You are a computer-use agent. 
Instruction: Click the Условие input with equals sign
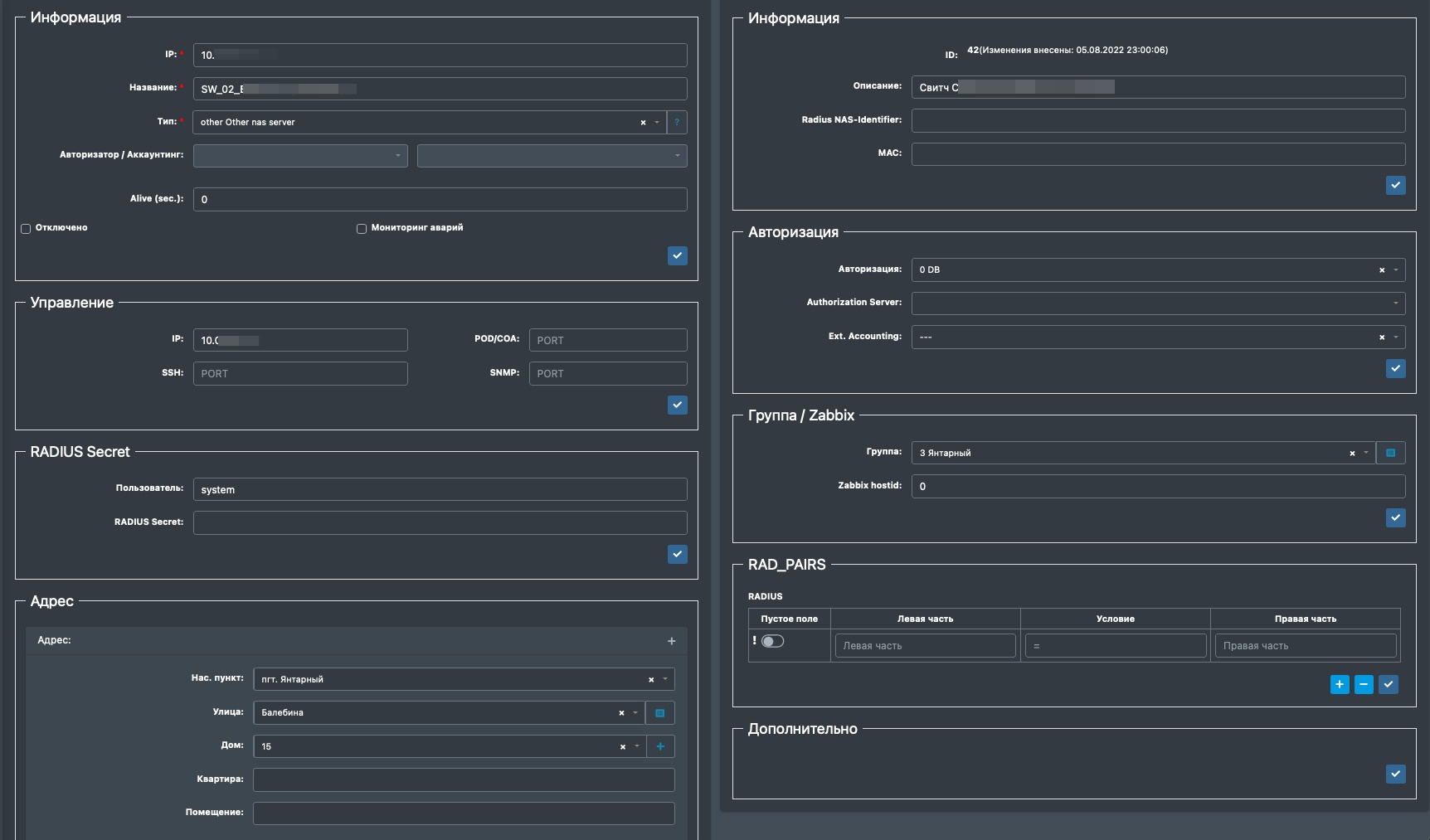point(1116,645)
